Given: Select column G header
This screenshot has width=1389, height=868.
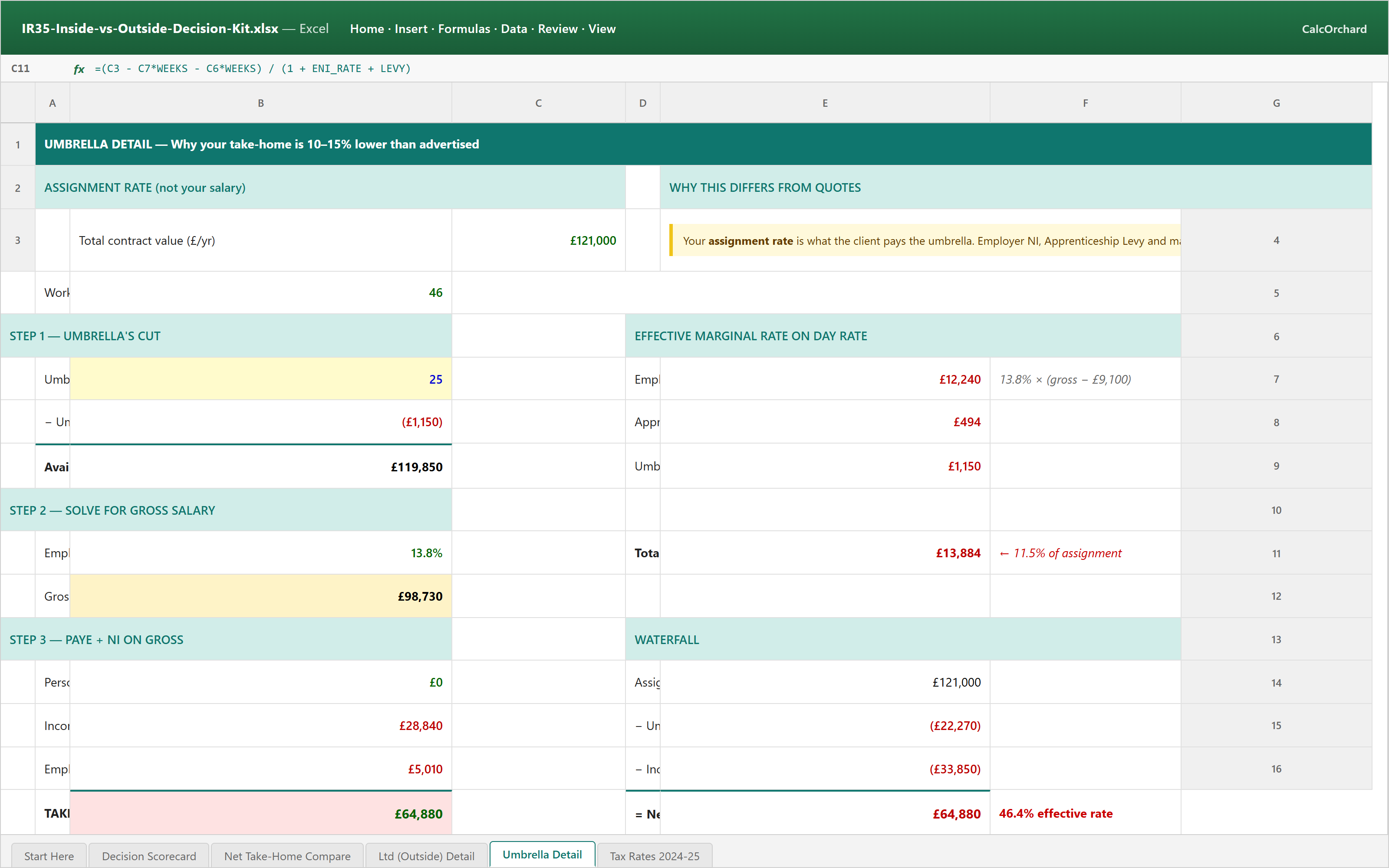Looking at the screenshot, I should (1277, 103).
